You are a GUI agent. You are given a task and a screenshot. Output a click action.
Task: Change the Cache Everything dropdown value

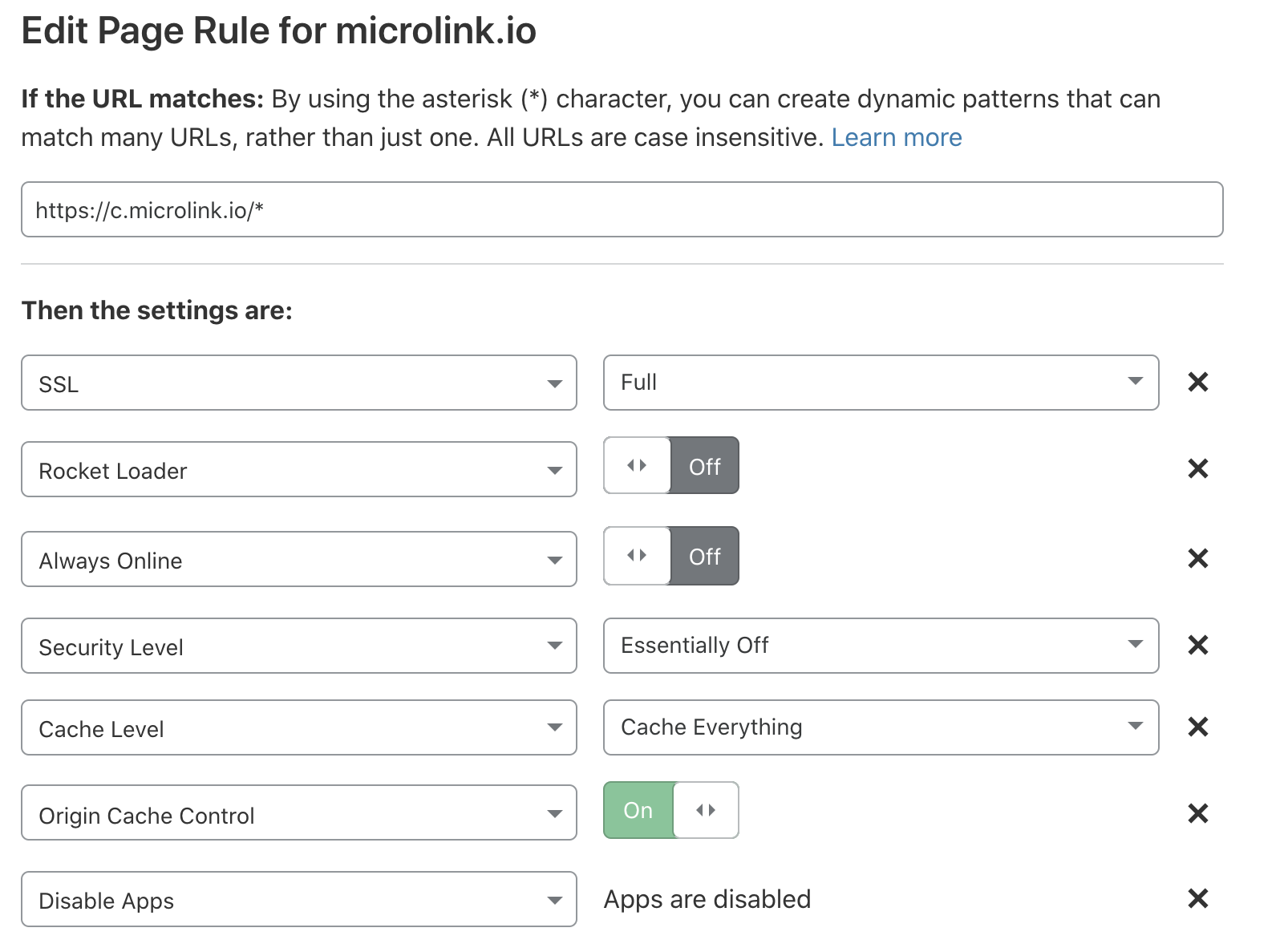pos(880,727)
